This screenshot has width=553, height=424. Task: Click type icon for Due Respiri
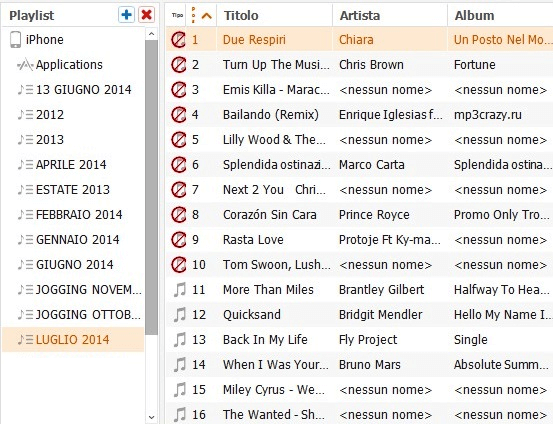pyautogui.click(x=178, y=40)
